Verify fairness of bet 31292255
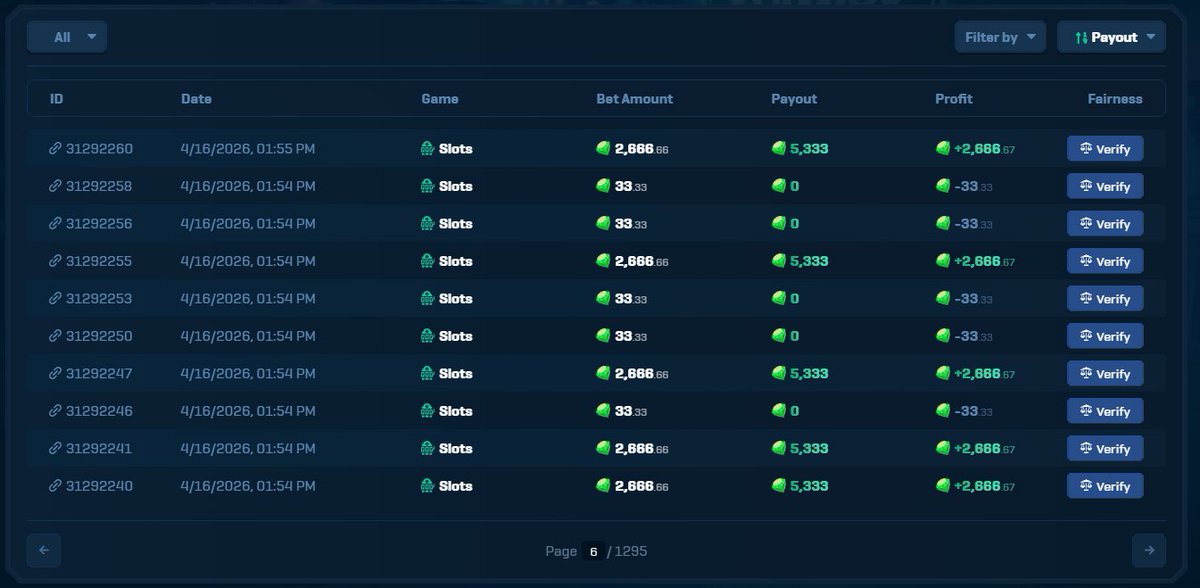 [1105, 261]
